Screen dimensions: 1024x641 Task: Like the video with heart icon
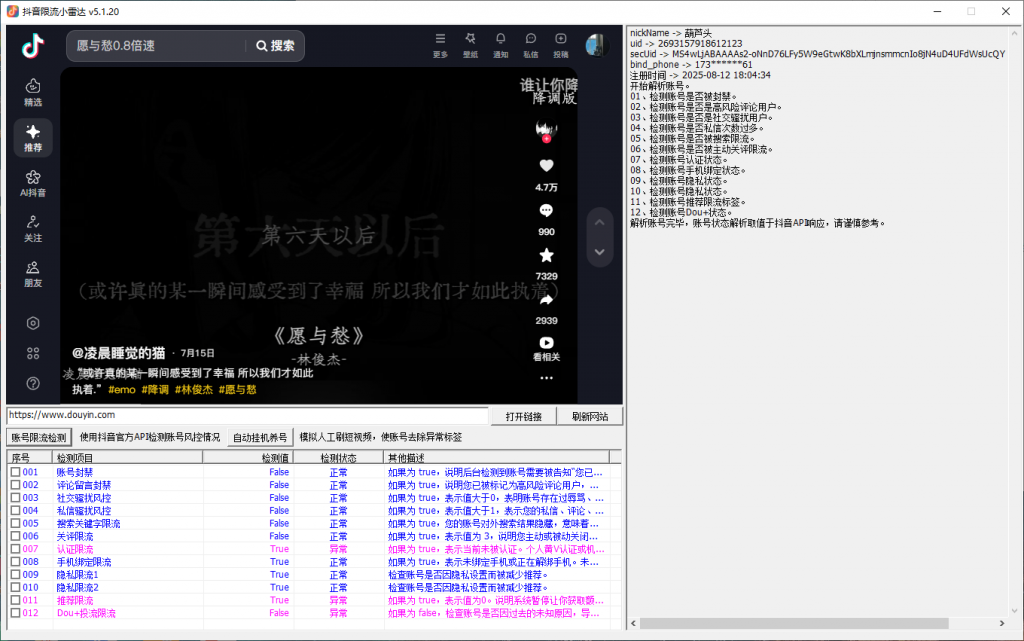click(547, 166)
